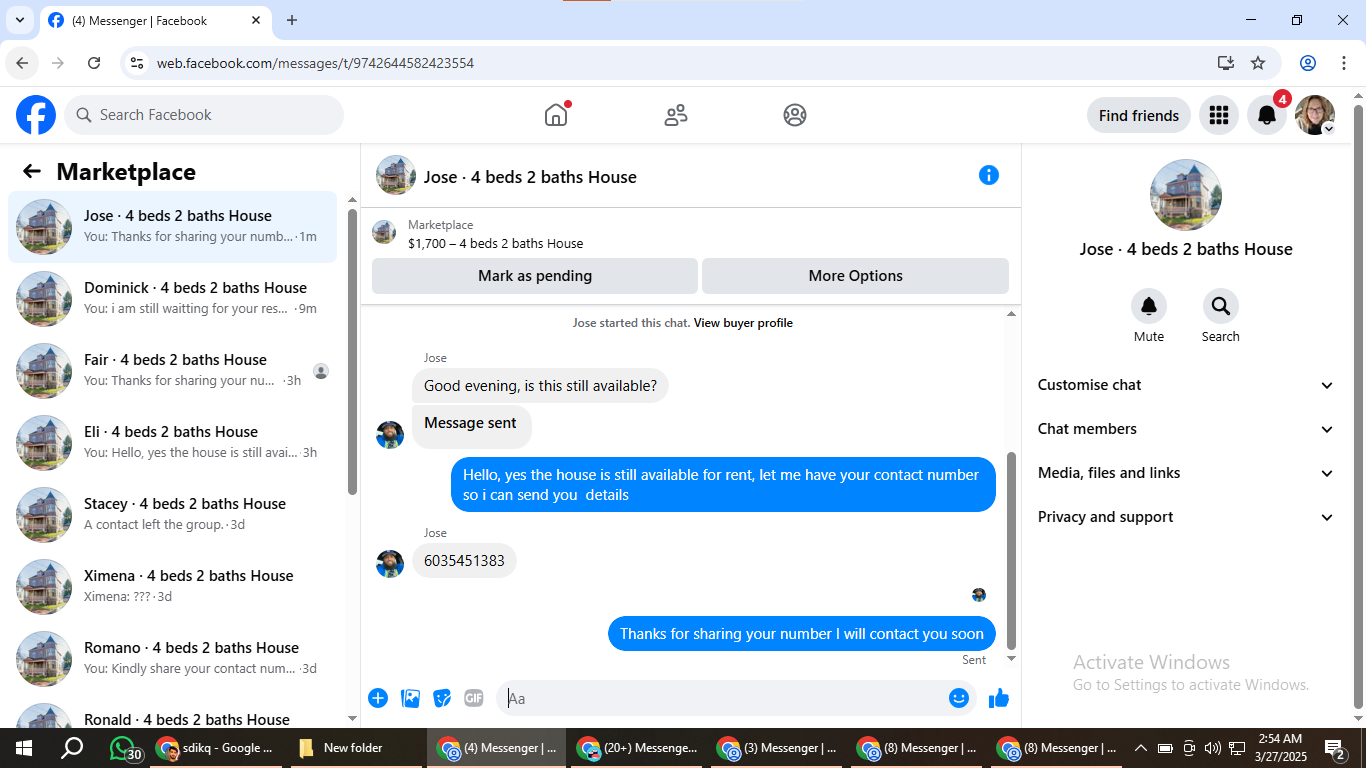This screenshot has width=1366, height=768.
Task: Choose a sticker with the sticker icon
Action: coord(442,698)
